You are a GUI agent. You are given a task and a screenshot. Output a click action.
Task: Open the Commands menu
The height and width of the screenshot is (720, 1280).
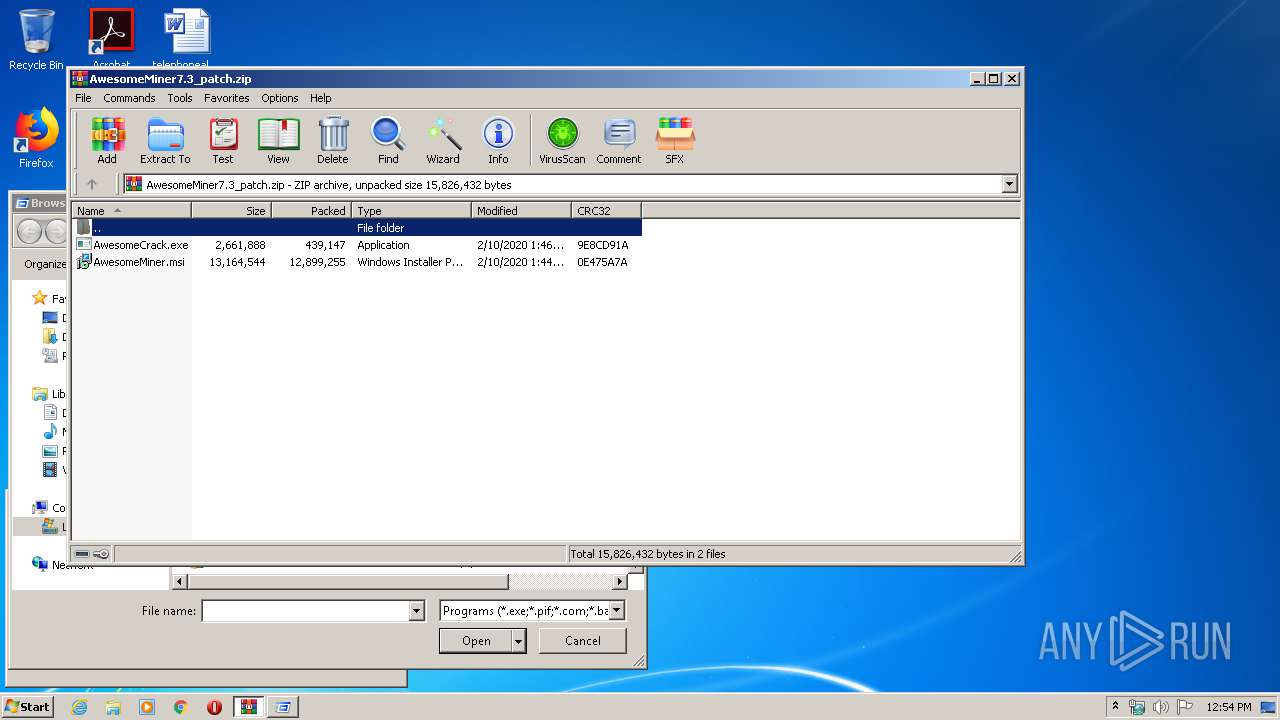129,98
